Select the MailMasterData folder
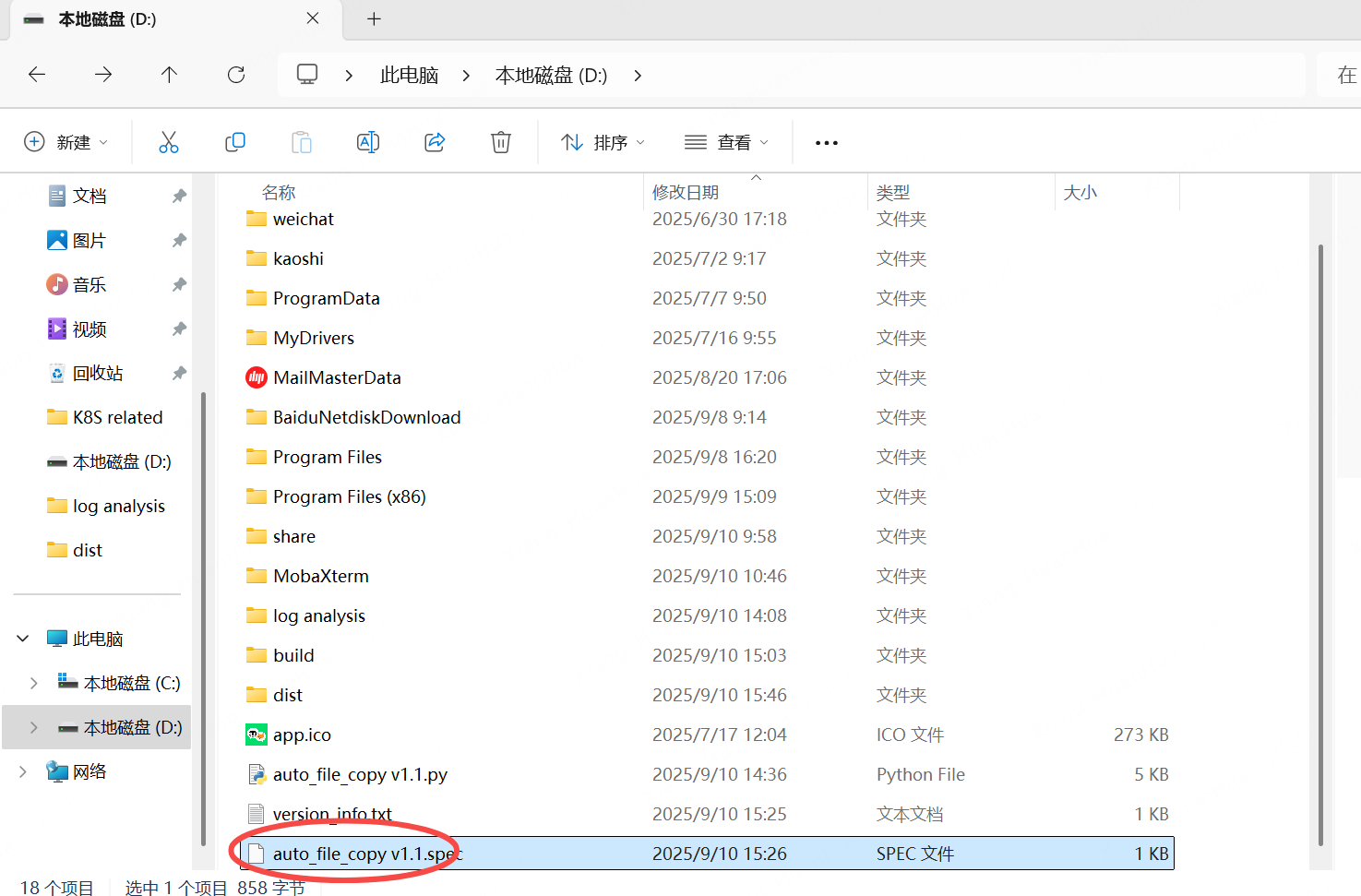This screenshot has width=1361, height=896. [337, 377]
